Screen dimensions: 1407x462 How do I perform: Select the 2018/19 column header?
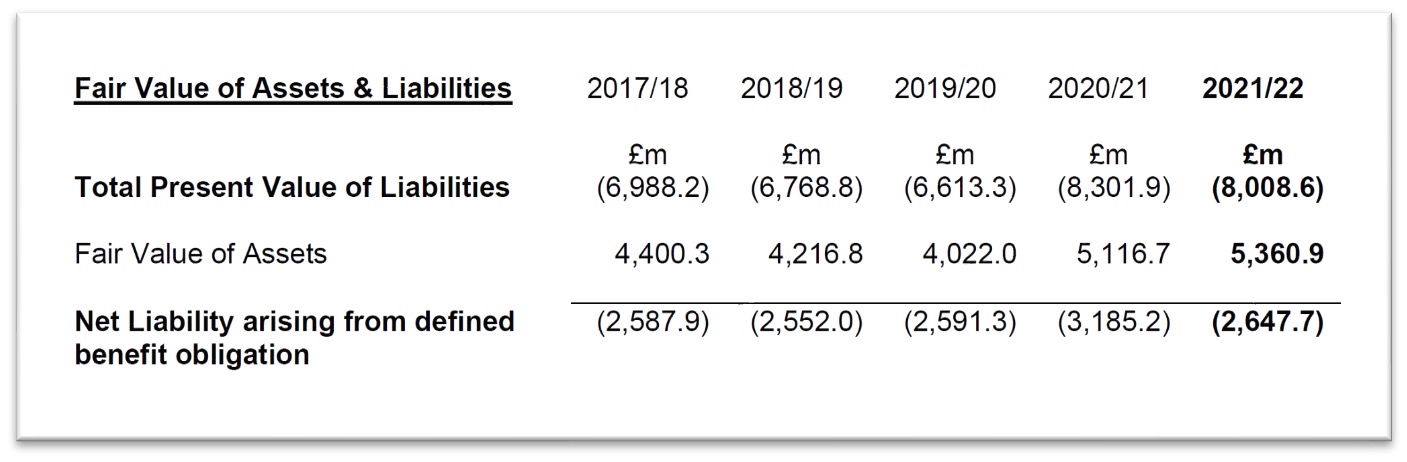coord(791,89)
